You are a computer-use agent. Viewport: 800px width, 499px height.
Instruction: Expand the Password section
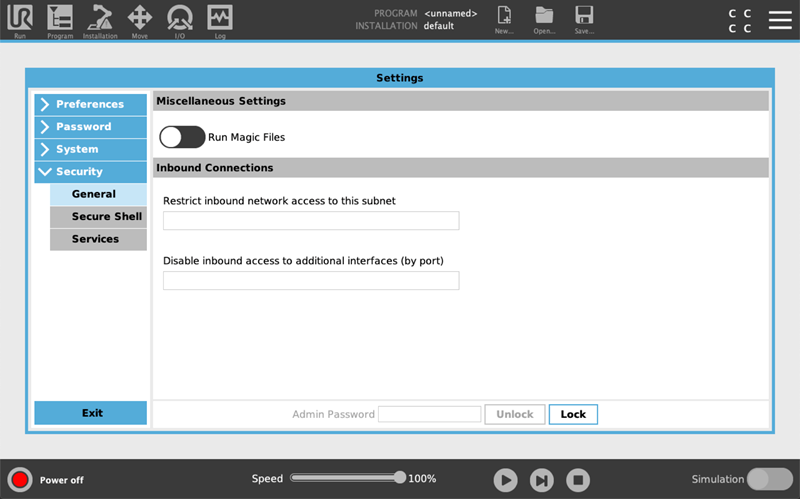click(90, 127)
